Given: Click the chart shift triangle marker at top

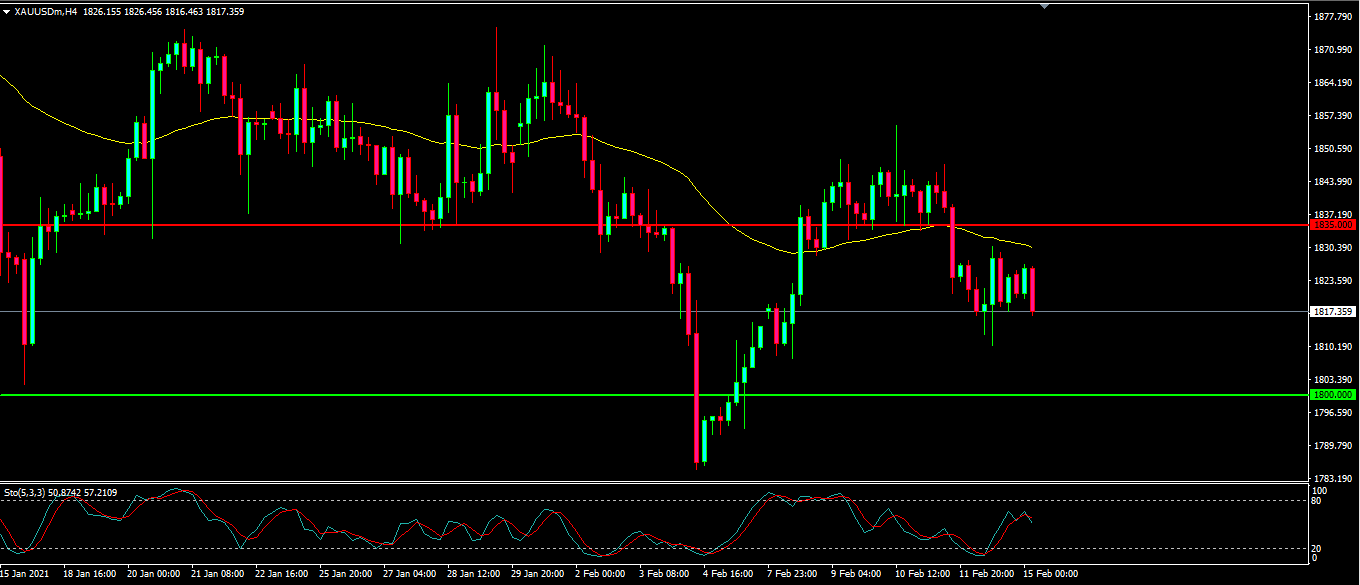Looking at the screenshot, I should coord(1045,6).
